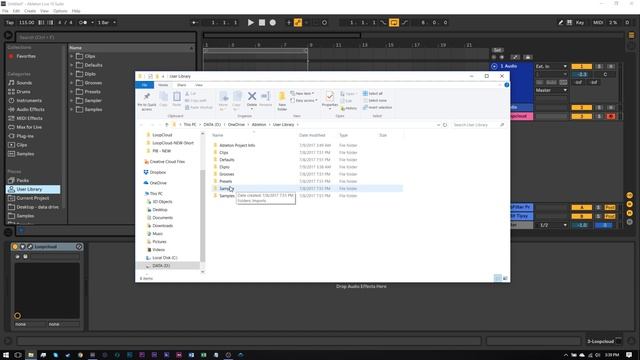Expand the Sampler folder in Ableton browser
Screen dimensions: 640x360
(x=72, y=101)
